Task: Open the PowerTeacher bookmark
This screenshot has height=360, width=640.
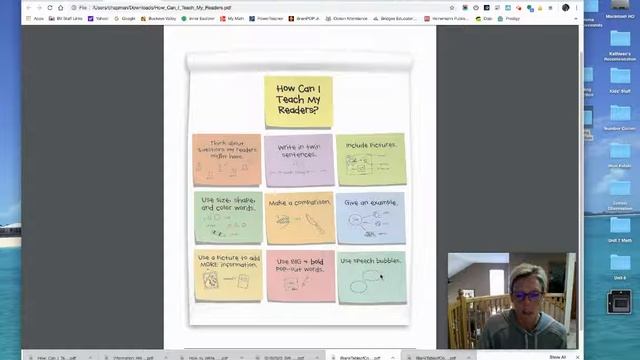Action: point(266,19)
